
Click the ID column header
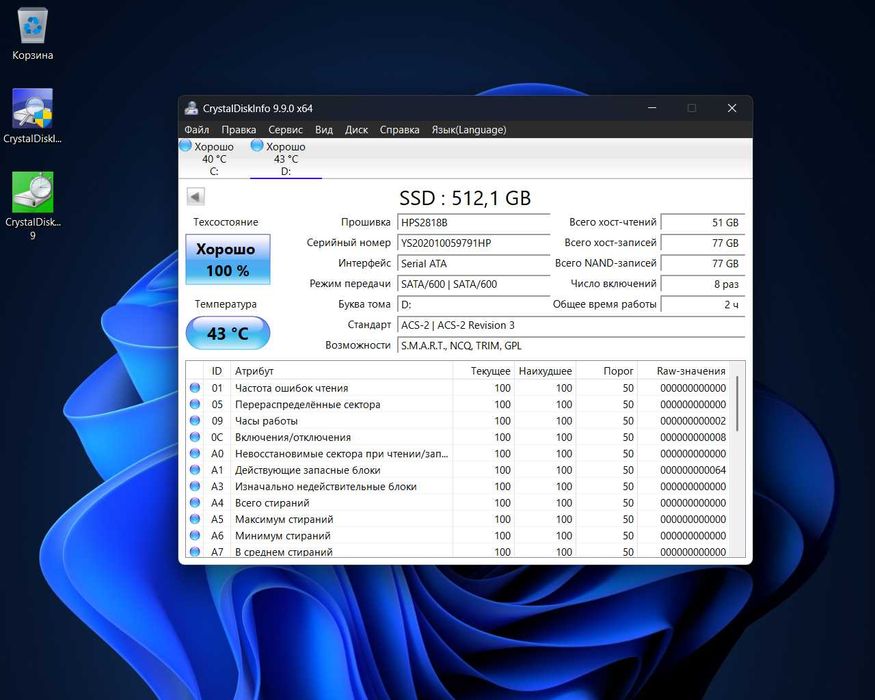[x=217, y=371]
